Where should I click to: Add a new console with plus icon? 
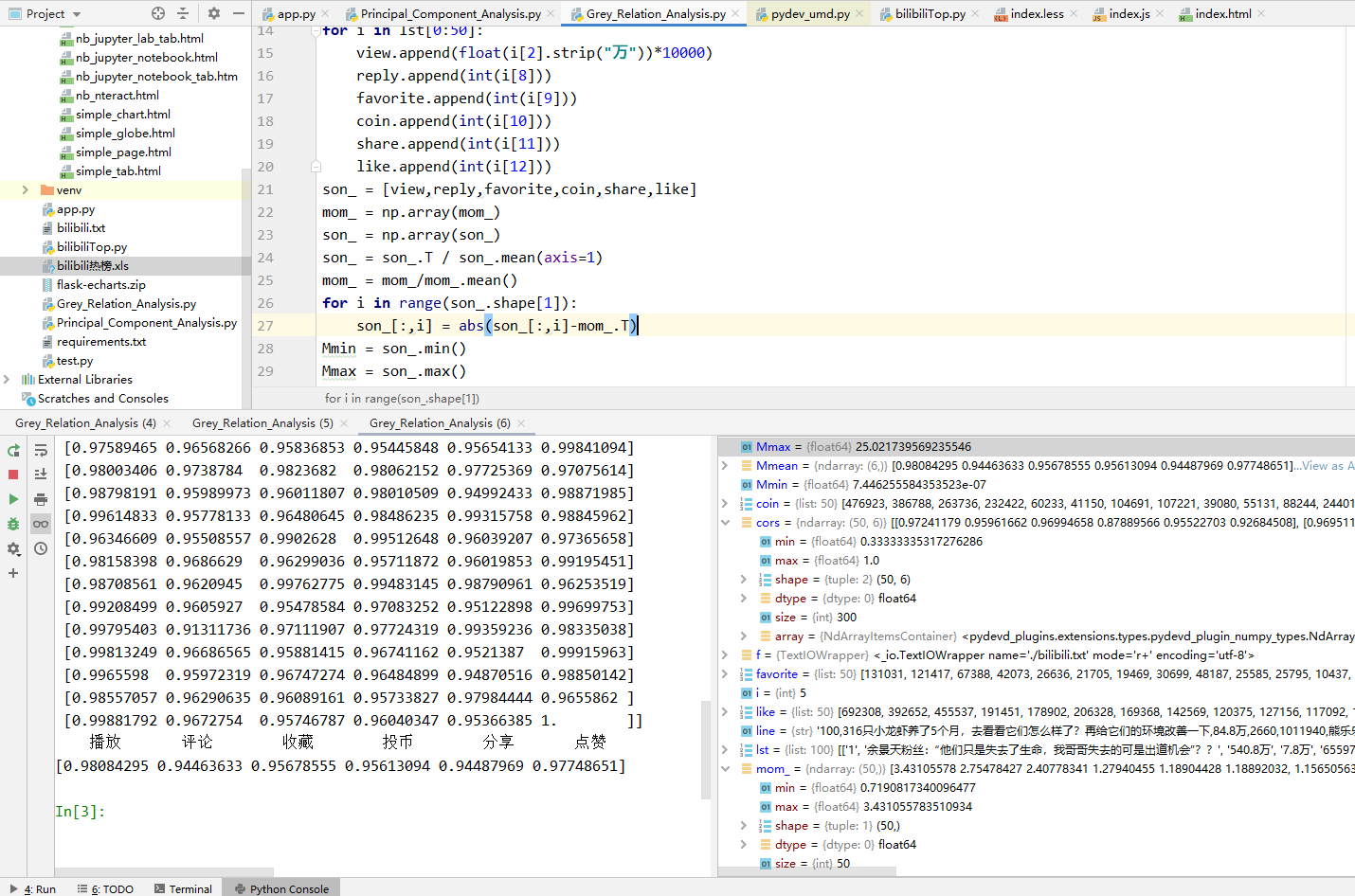click(x=13, y=573)
